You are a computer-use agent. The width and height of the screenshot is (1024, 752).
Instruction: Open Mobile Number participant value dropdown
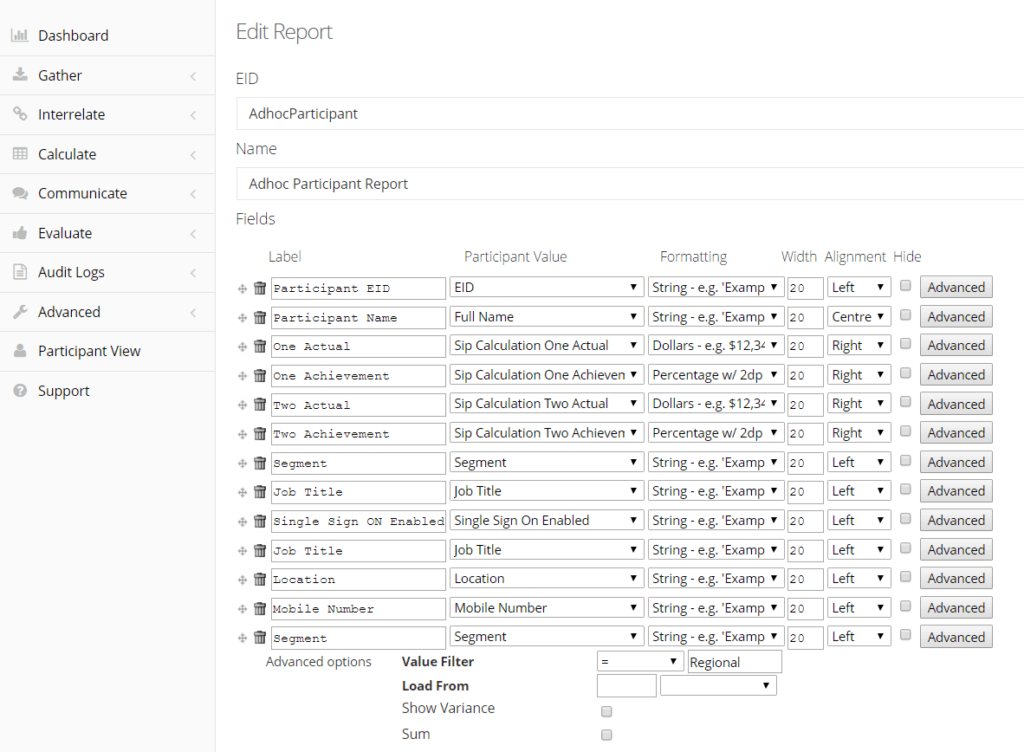tap(545, 608)
